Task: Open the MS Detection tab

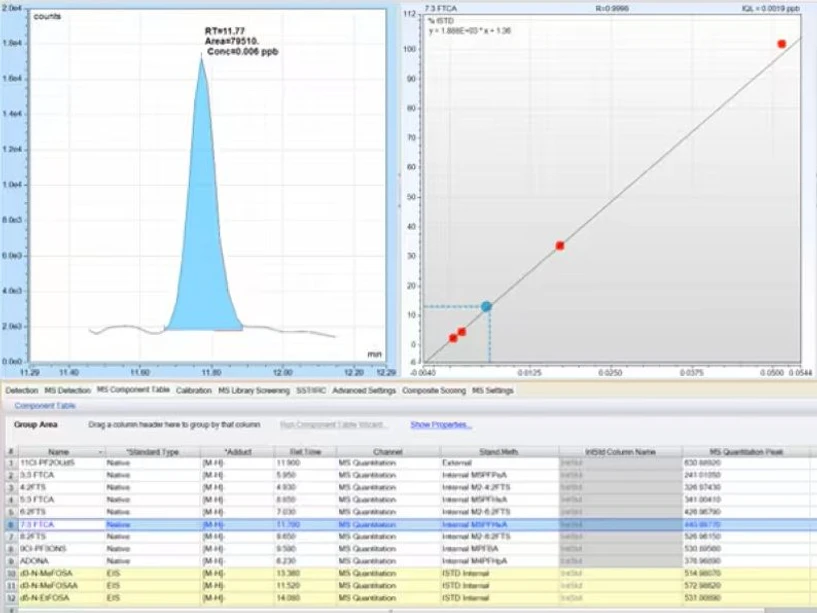Action: pyautogui.click(x=68, y=390)
